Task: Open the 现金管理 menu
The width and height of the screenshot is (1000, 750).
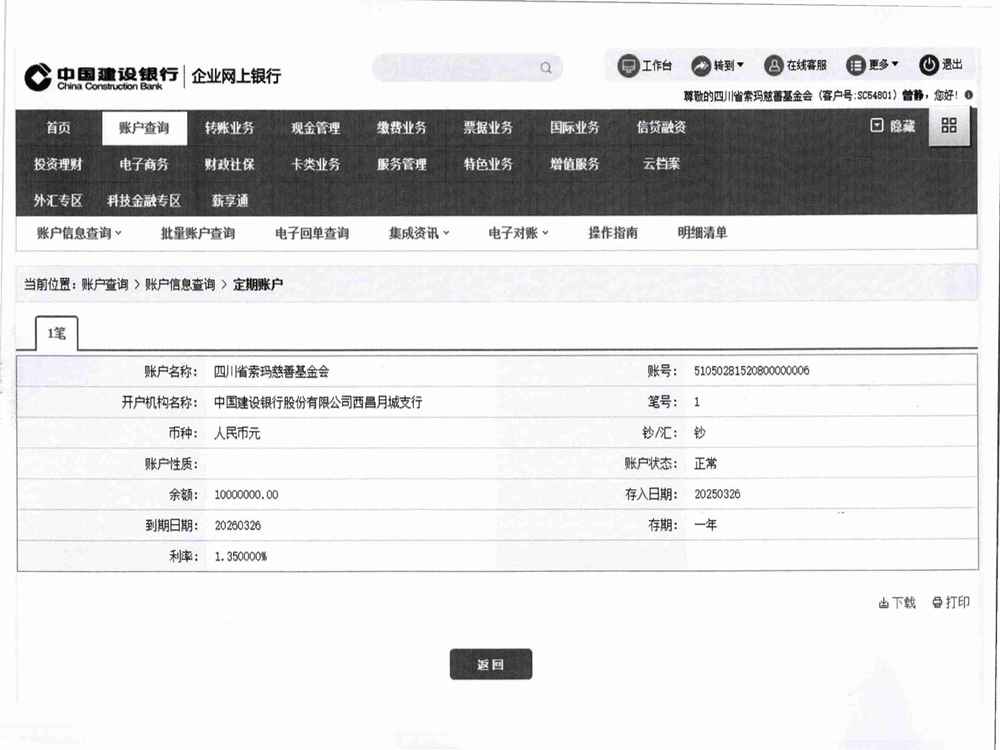Action: [316, 128]
